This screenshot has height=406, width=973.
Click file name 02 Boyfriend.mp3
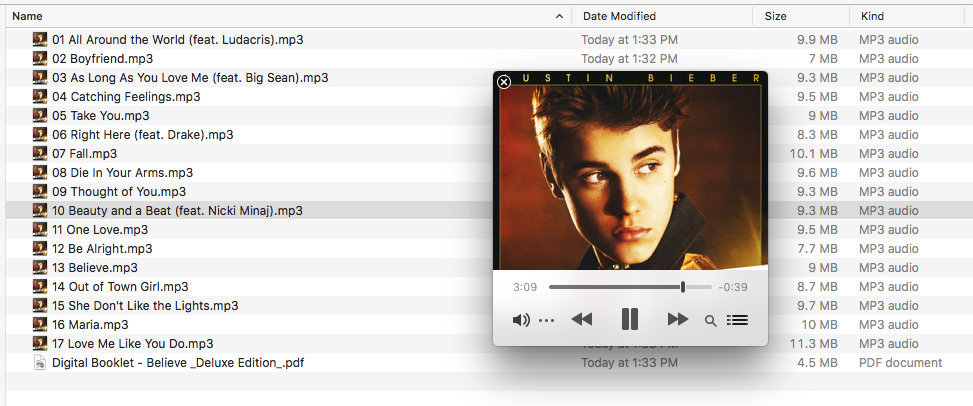click(102, 58)
